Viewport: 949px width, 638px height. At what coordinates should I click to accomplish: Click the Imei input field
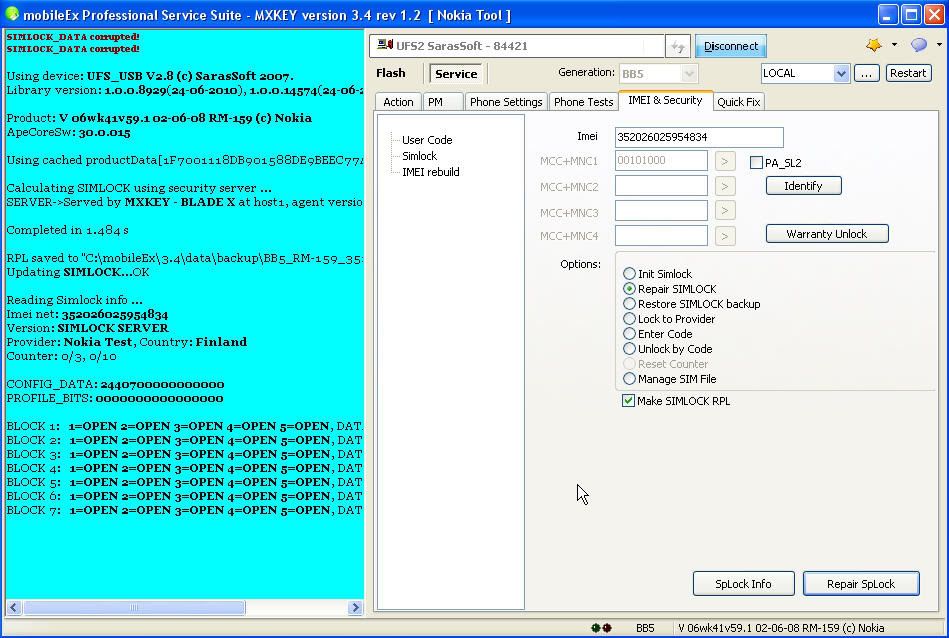coord(699,137)
